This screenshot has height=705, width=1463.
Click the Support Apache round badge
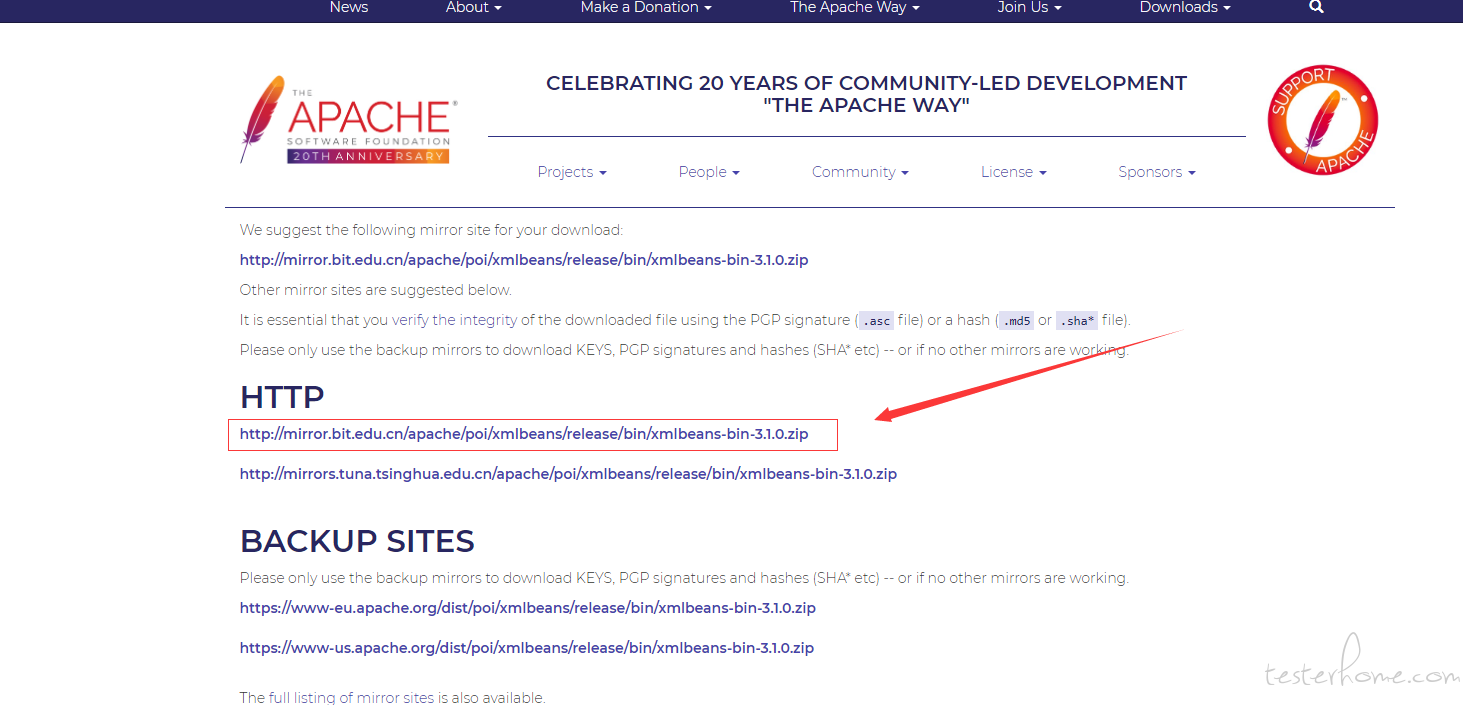(1323, 120)
